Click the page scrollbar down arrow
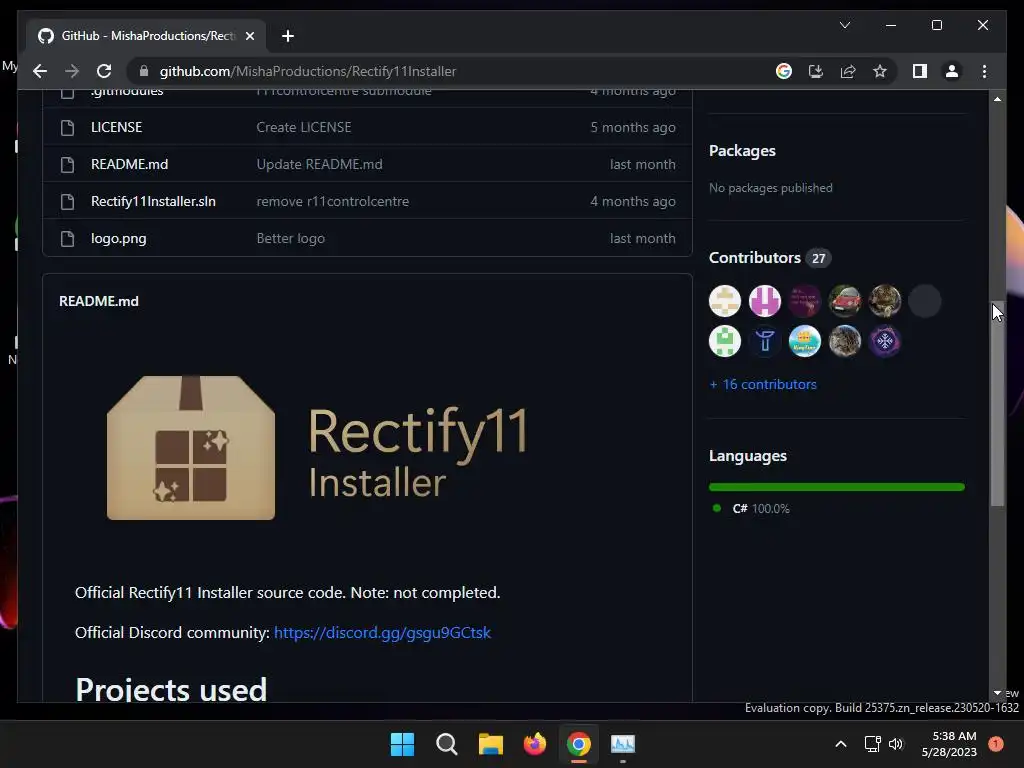1024x768 pixels. click(x=997, y=693)
